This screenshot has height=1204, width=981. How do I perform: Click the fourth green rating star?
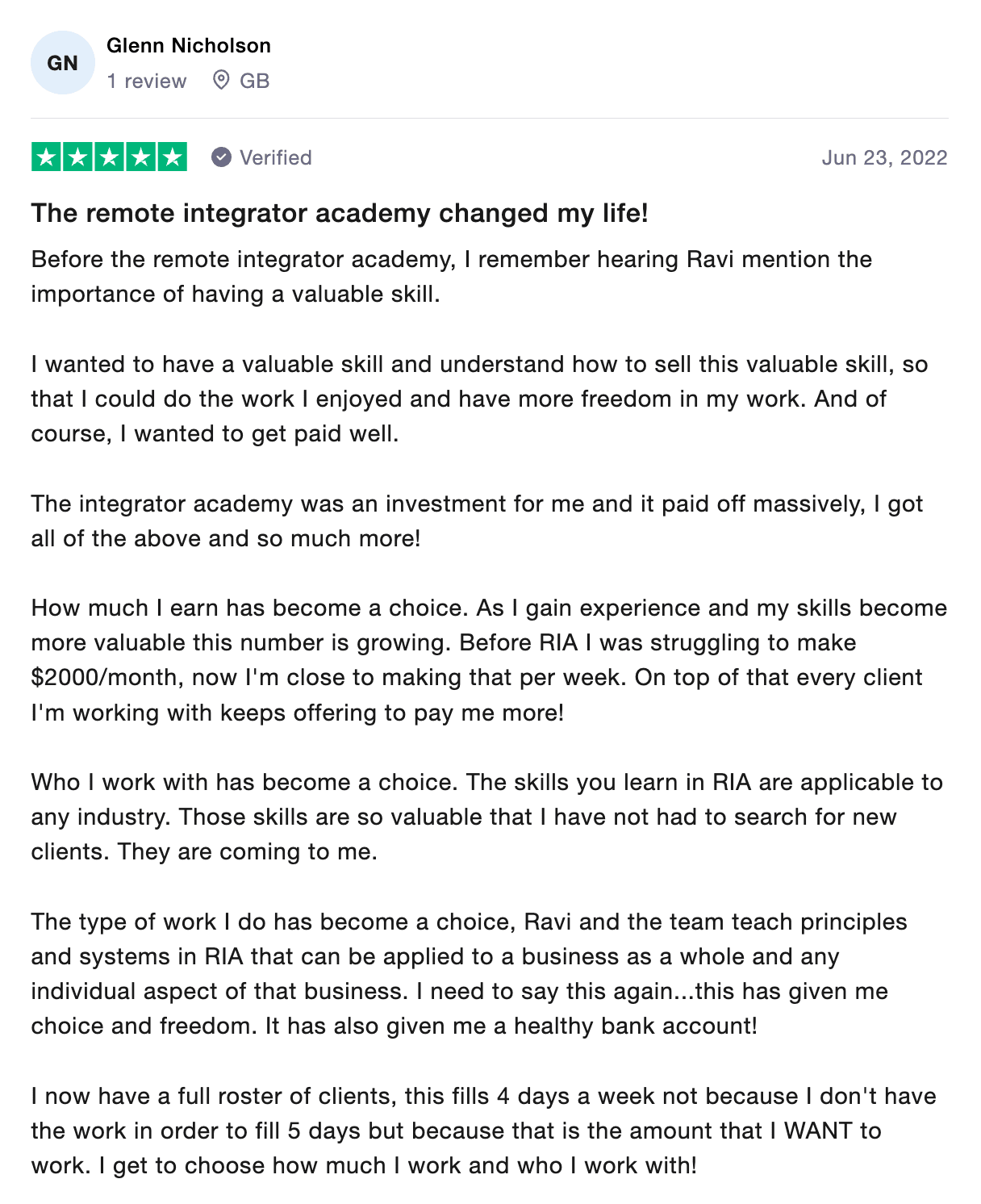click(x=141, y=157)
